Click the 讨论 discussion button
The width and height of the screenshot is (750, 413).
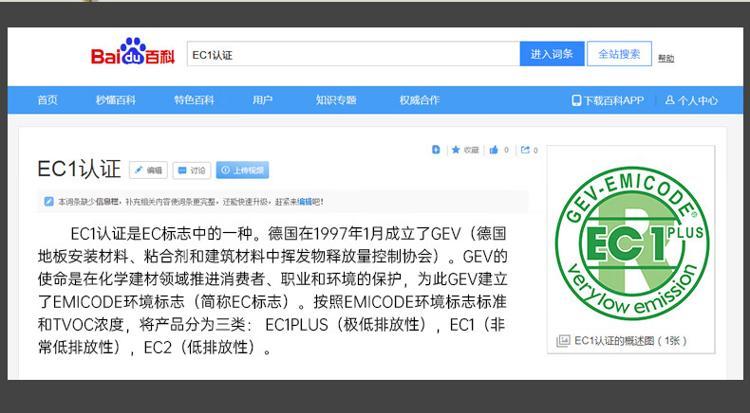[x=191, y=170]
